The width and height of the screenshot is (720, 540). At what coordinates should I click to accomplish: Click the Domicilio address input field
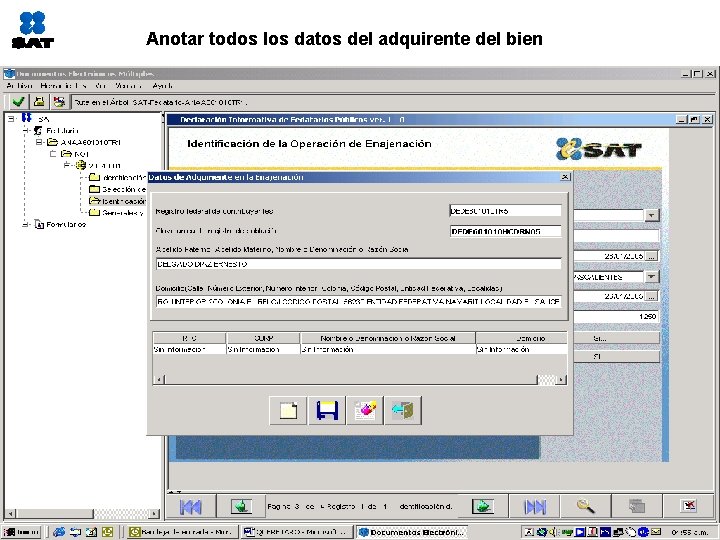tap(359, 302)
